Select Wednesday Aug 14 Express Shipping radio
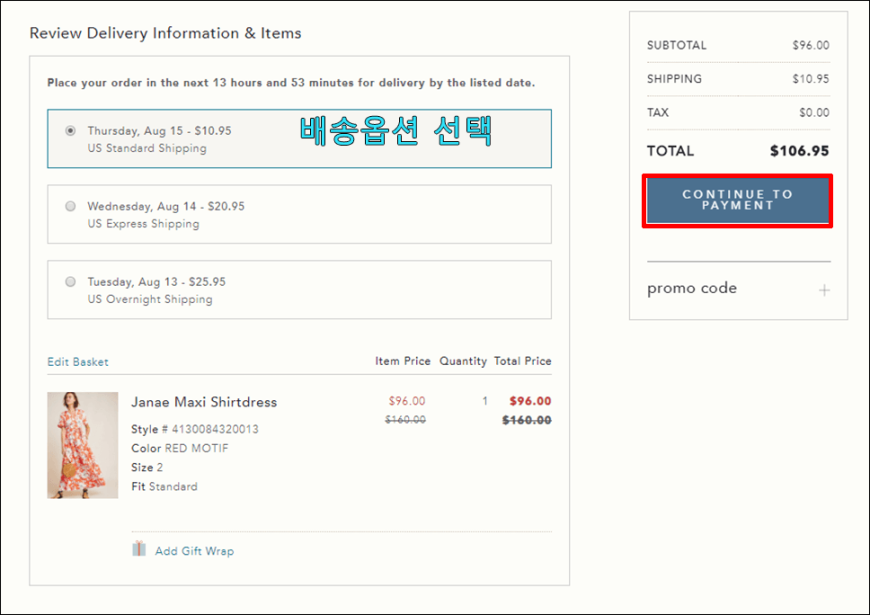Screen dimensions: 870x615 70,206
